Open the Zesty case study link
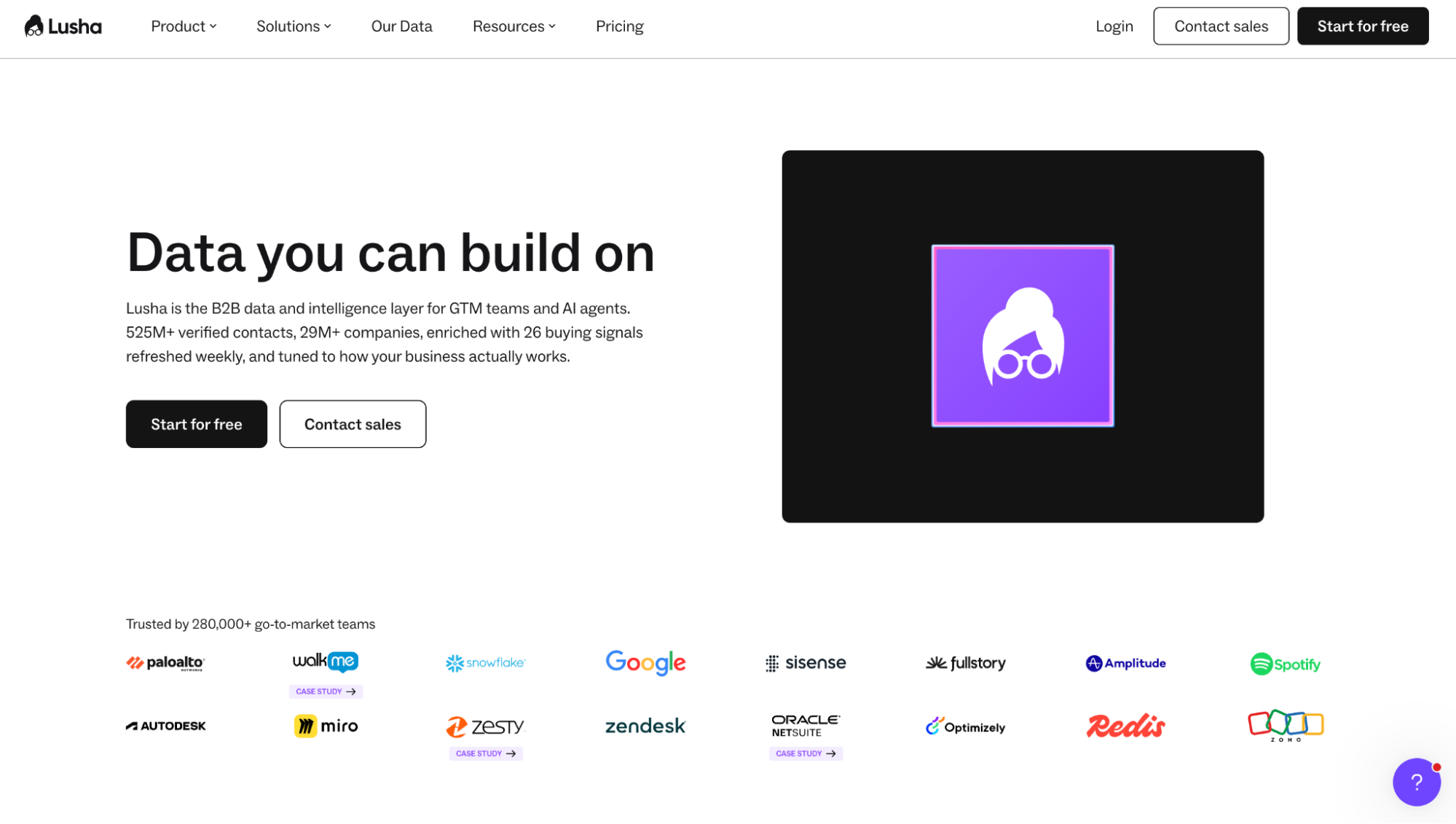The image size is (1456, 824). point(486,753)
